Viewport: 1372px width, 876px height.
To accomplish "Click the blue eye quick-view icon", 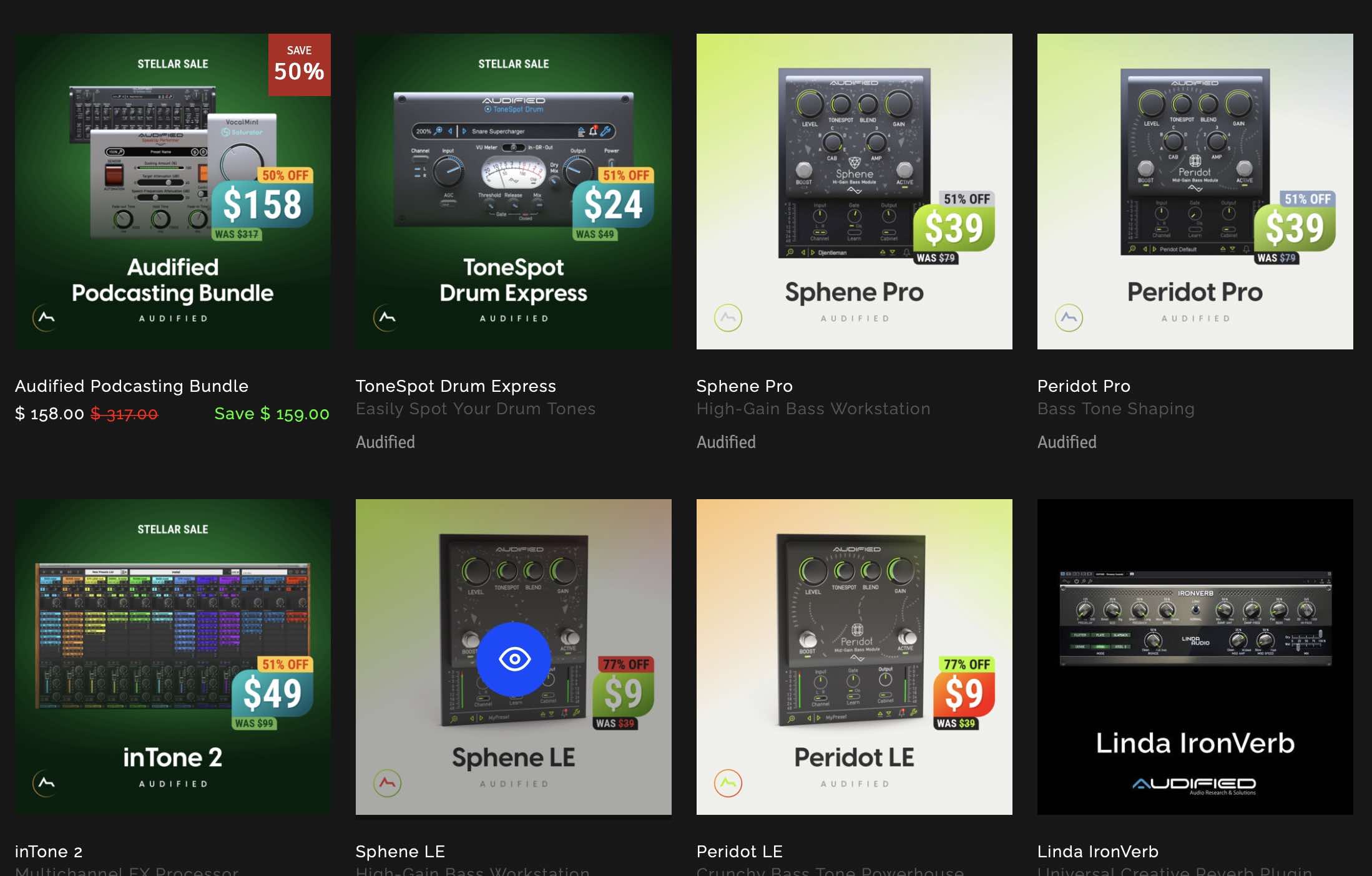I will pyautogui.click(x=514, y=659).
